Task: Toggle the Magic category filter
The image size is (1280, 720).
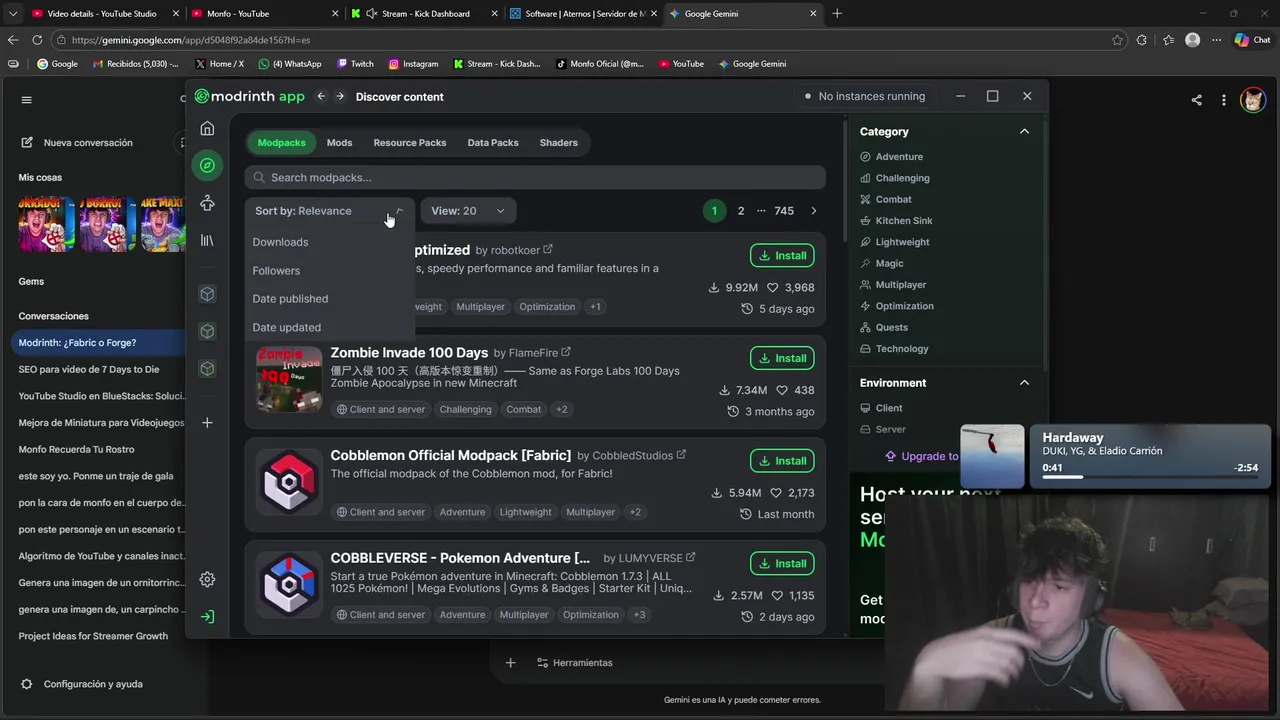Action: point(882,264)
